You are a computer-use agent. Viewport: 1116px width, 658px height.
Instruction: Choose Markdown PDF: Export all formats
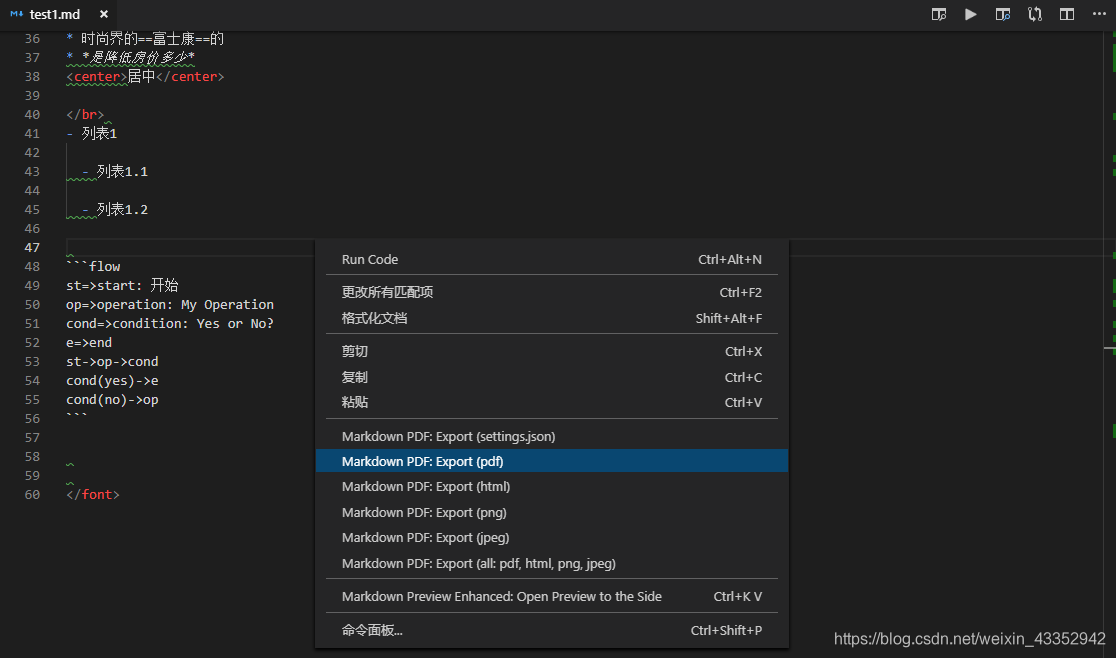tap(552, 563)
